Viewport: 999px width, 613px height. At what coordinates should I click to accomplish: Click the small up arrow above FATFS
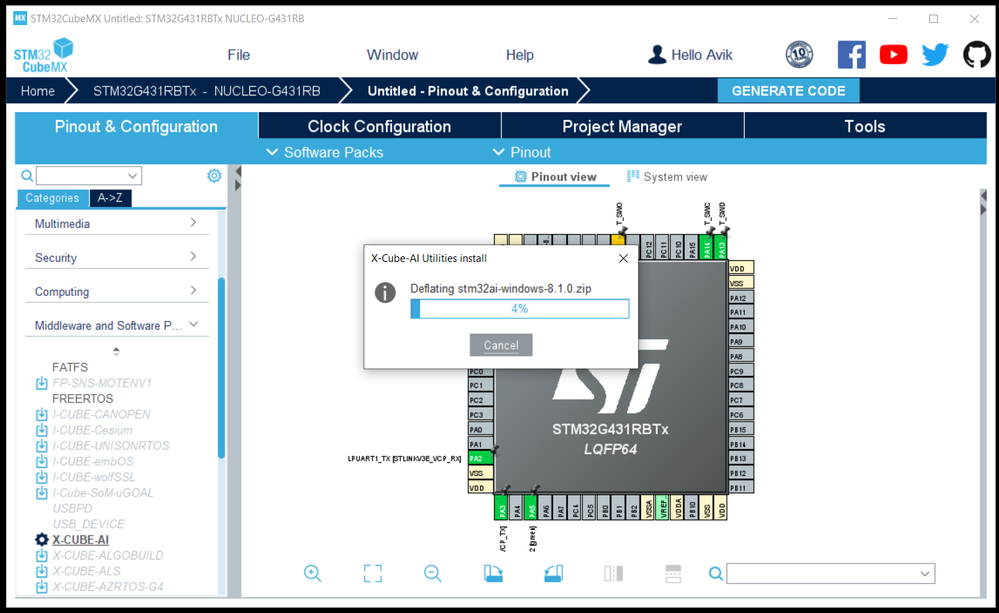coord(116,351)
